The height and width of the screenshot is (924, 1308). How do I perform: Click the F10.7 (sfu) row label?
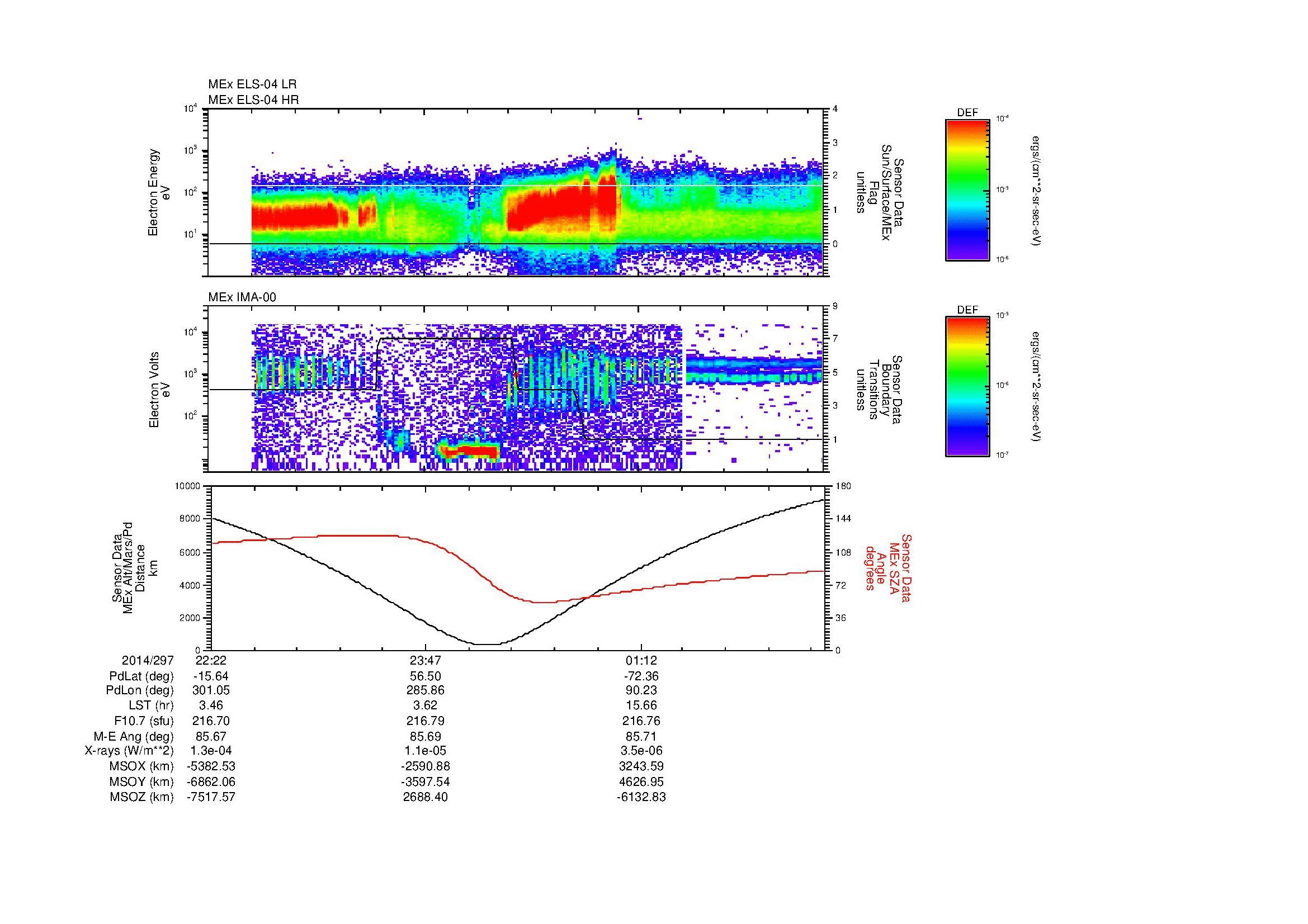(x=144, y=721)
